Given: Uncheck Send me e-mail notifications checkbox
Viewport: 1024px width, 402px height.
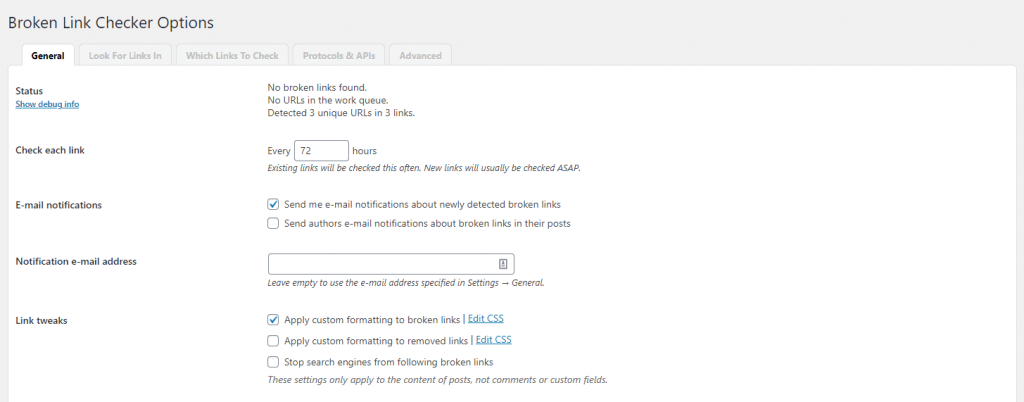Looking at the screenshot, I should tap(274, 204).
